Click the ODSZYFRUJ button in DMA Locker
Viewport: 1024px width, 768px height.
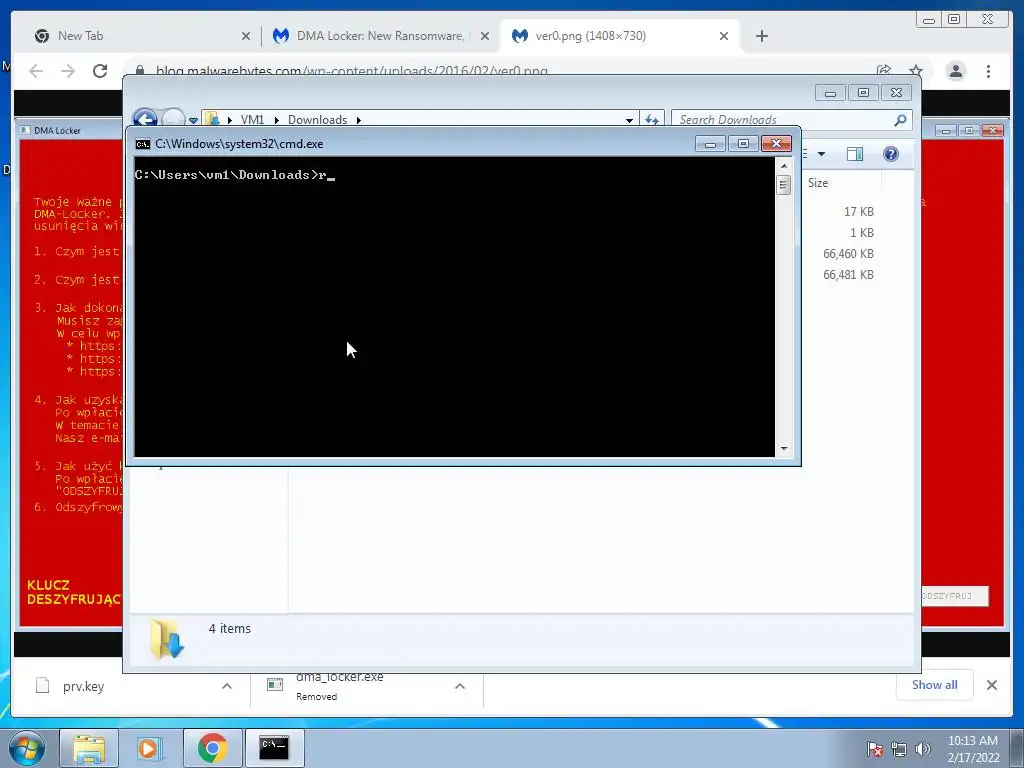tap(954, 596)
